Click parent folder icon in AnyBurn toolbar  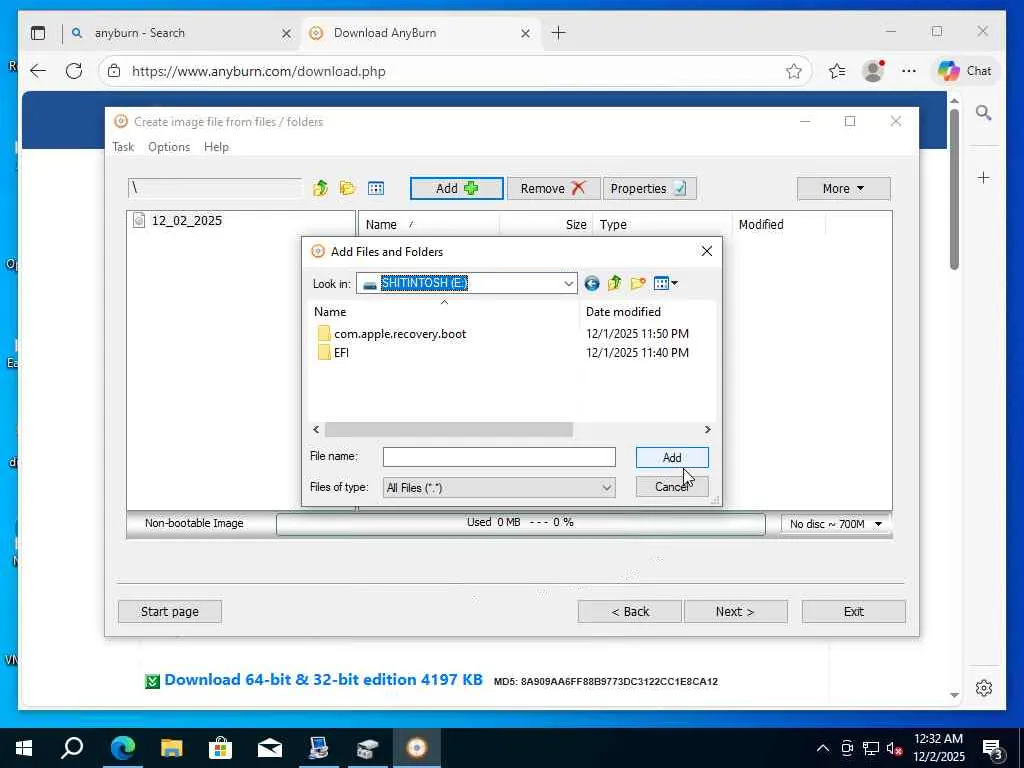coord(320,189)
